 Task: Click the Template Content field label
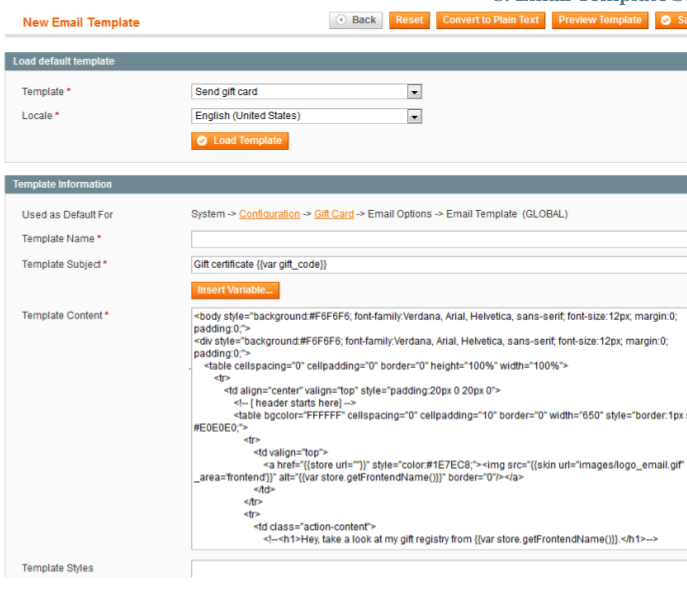click(62, 316)
